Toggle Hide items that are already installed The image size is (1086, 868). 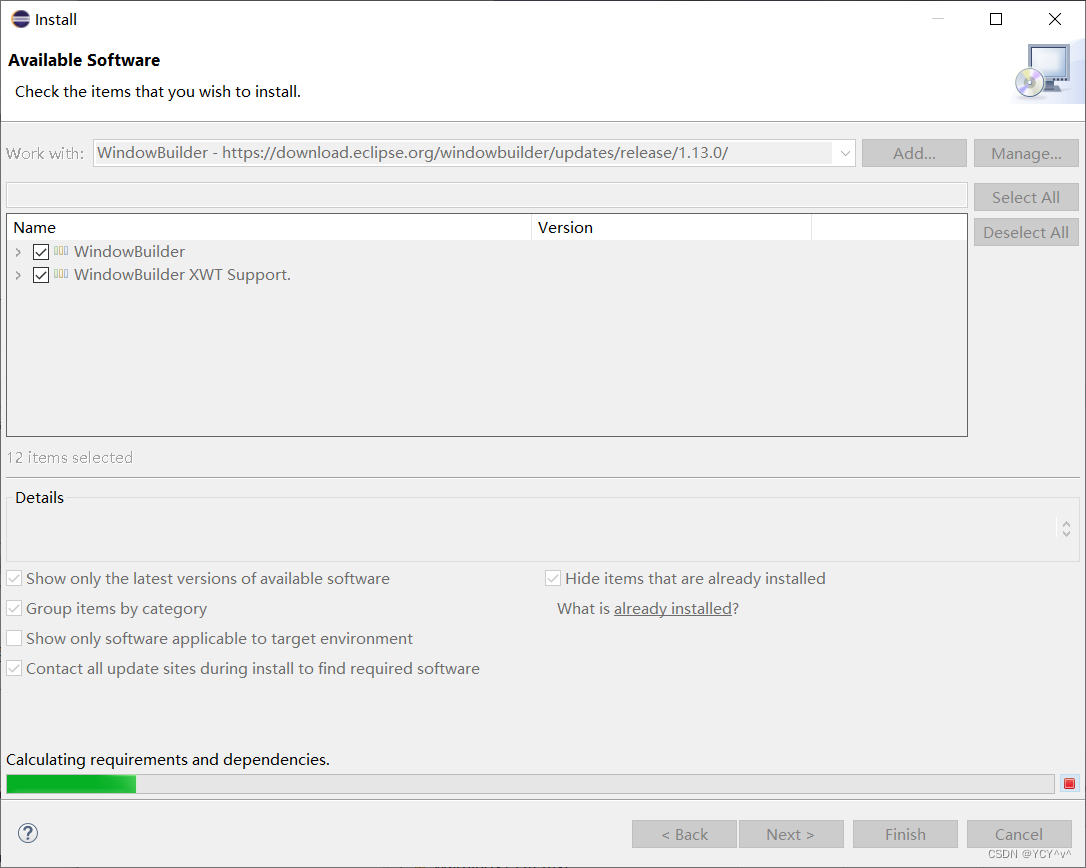coord(553,578)
